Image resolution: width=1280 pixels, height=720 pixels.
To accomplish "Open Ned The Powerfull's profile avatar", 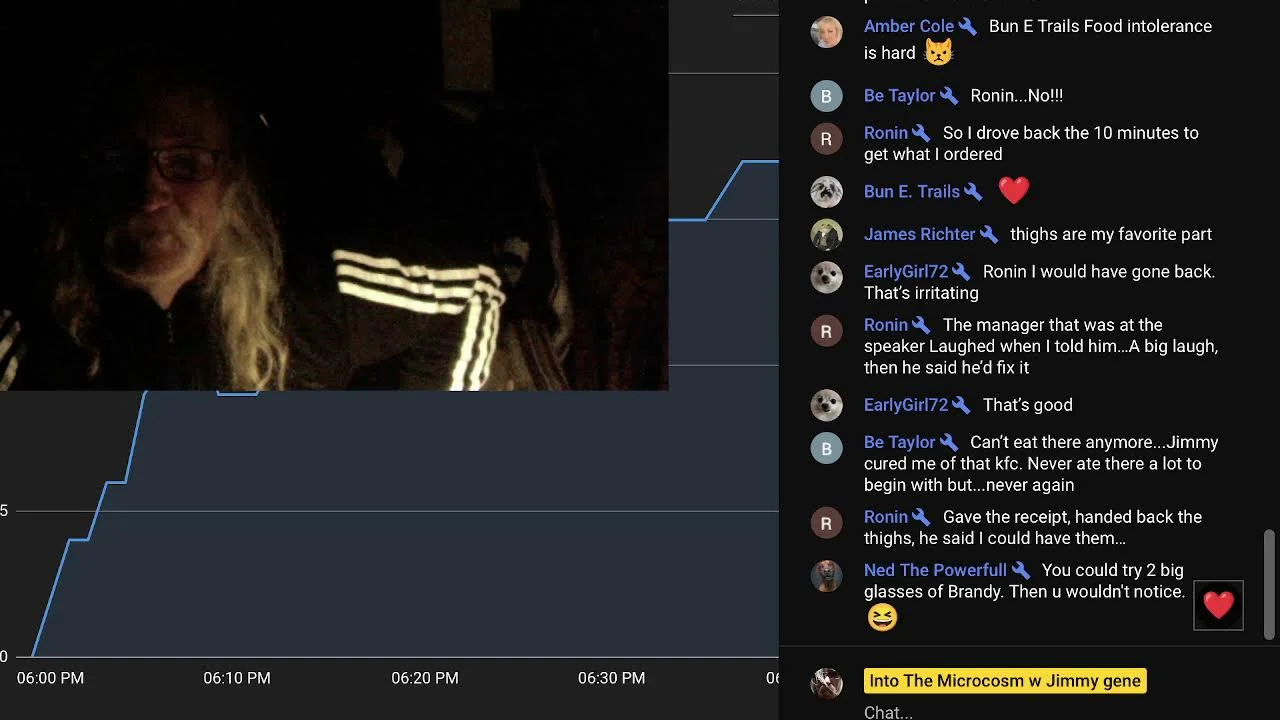I will pyautogui.click(x=826, y=576).
